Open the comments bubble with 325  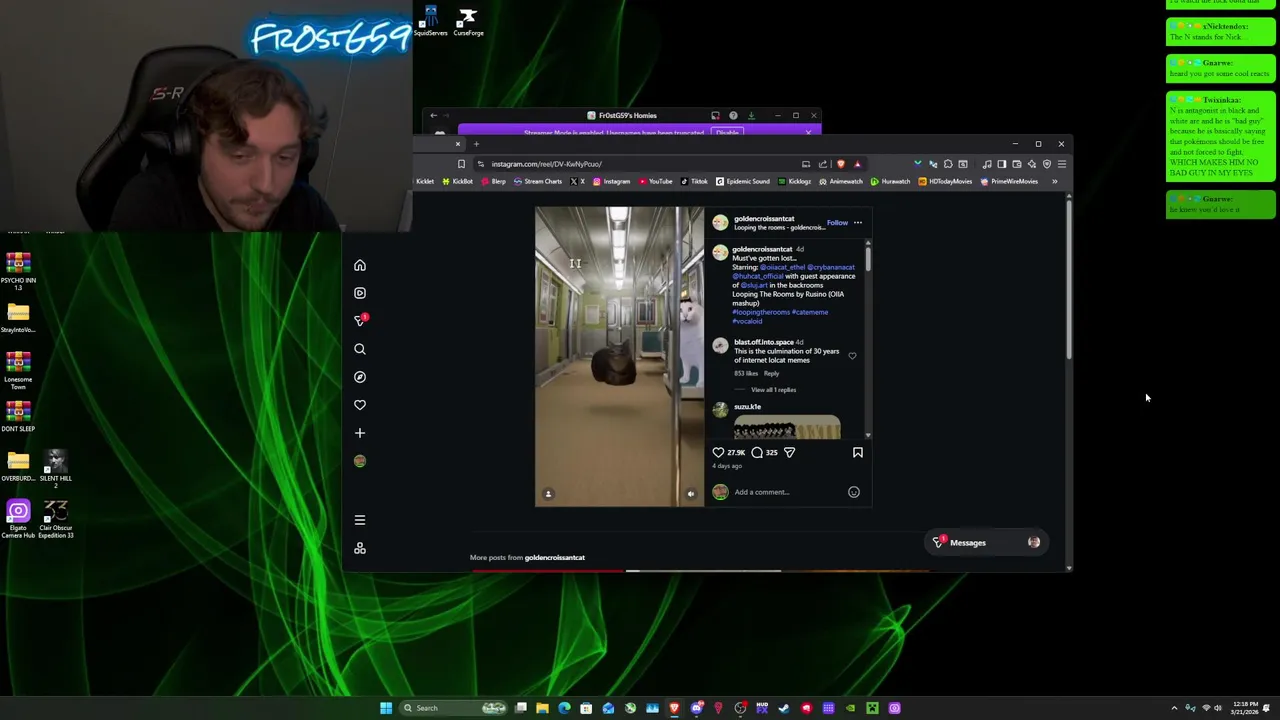point(757,452)
